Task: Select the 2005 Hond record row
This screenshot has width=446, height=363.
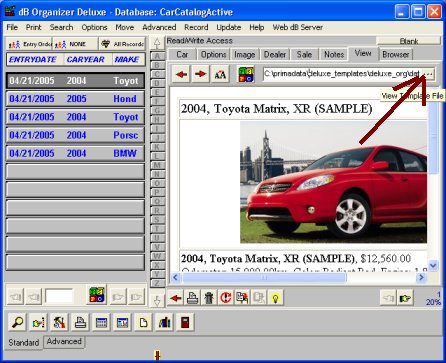Action: (75, 99)
